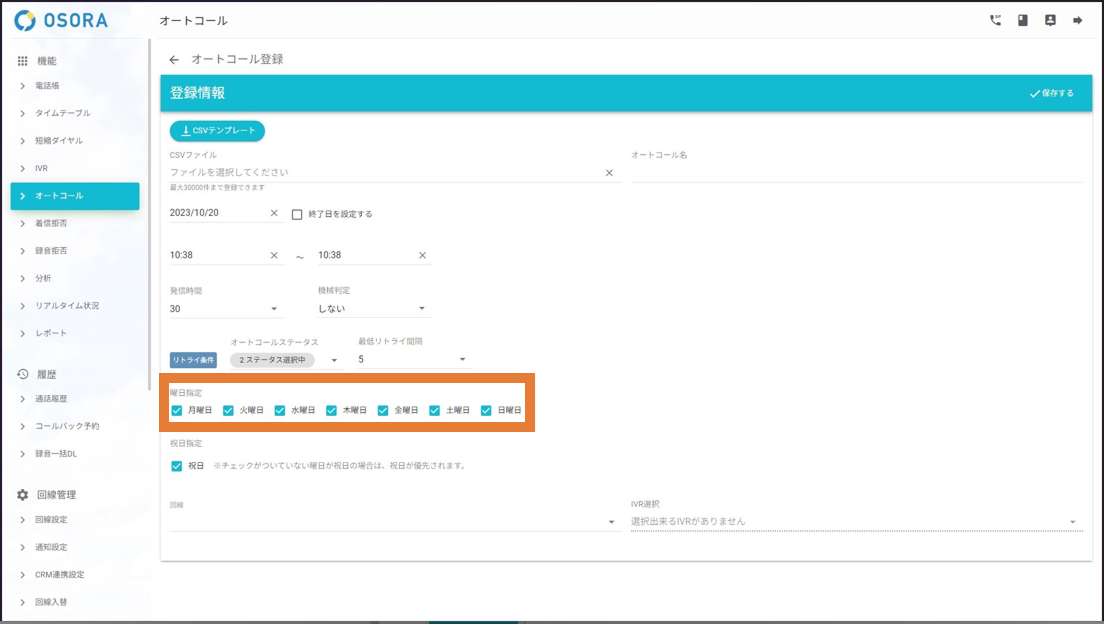Clear the 2023/10/20 date field
This screenshot has height=624, width=1104.
pos(274,213)
